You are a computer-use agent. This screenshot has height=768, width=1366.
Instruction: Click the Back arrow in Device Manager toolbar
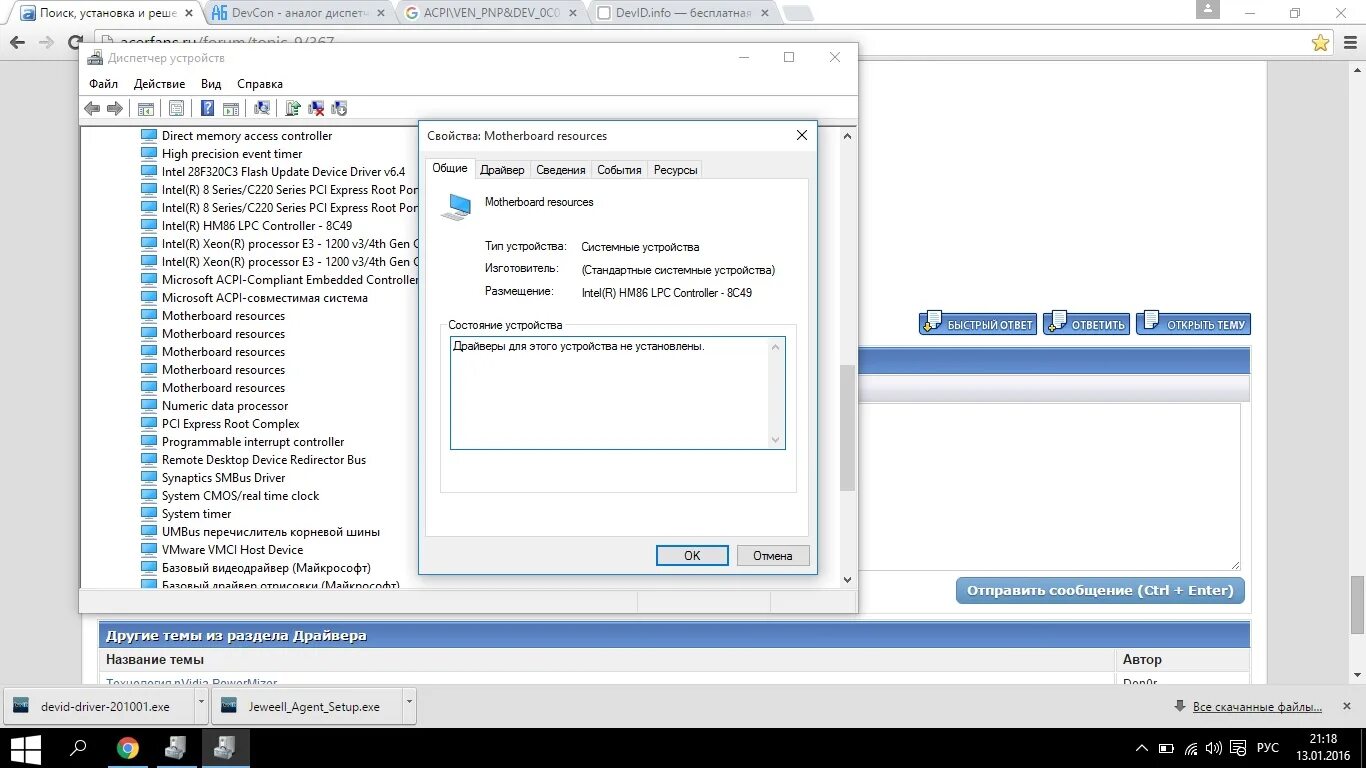pos(92,108)
